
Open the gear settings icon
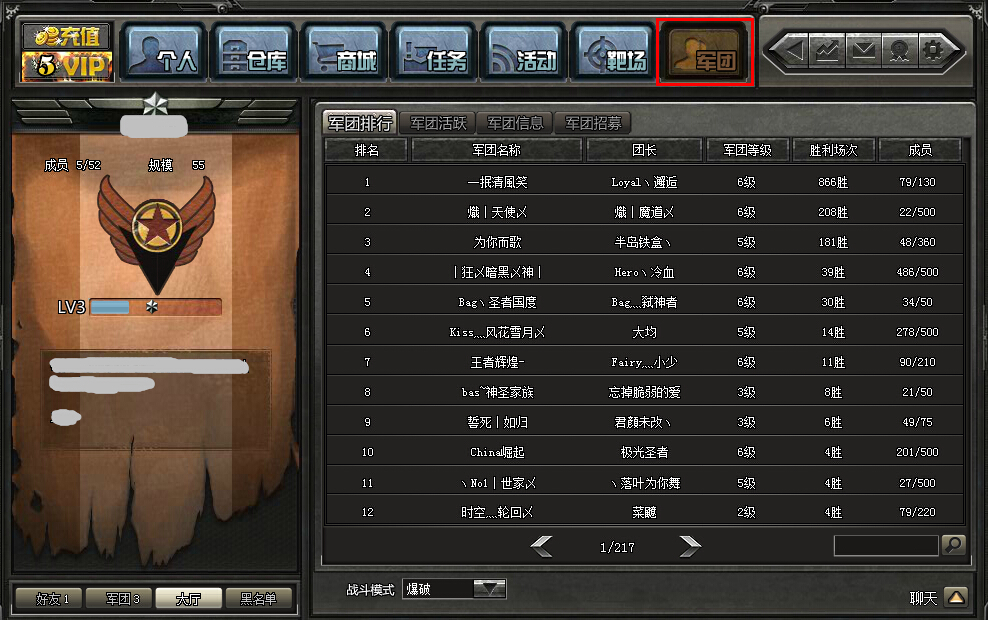tap(934, 50)
